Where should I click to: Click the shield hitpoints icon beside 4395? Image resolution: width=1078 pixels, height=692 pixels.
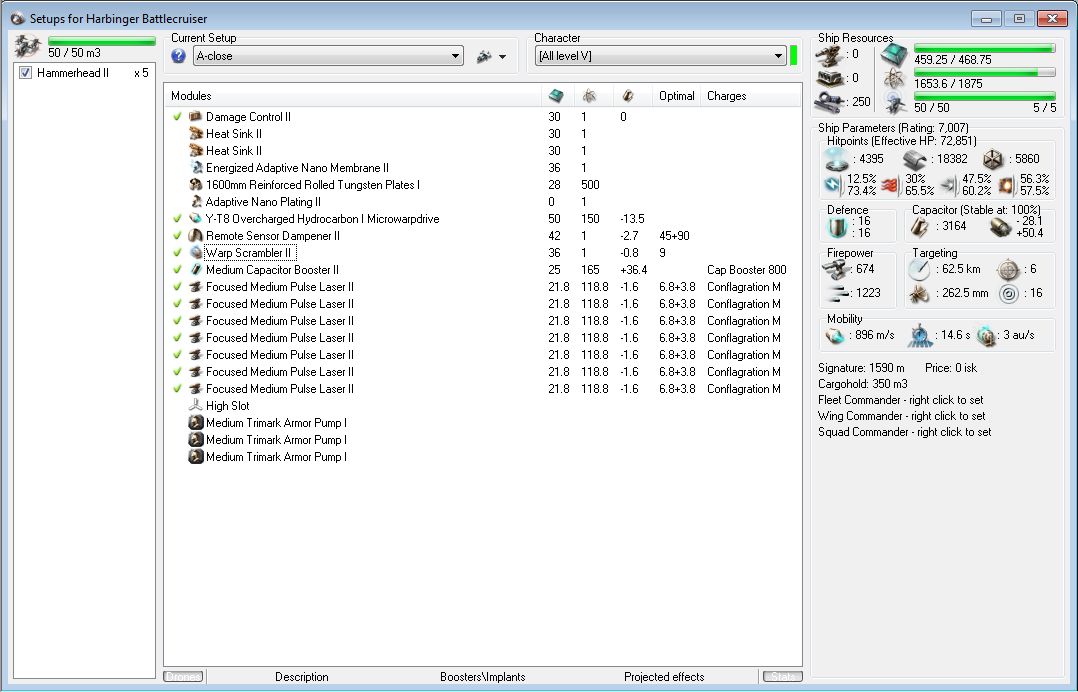[837, 159]
